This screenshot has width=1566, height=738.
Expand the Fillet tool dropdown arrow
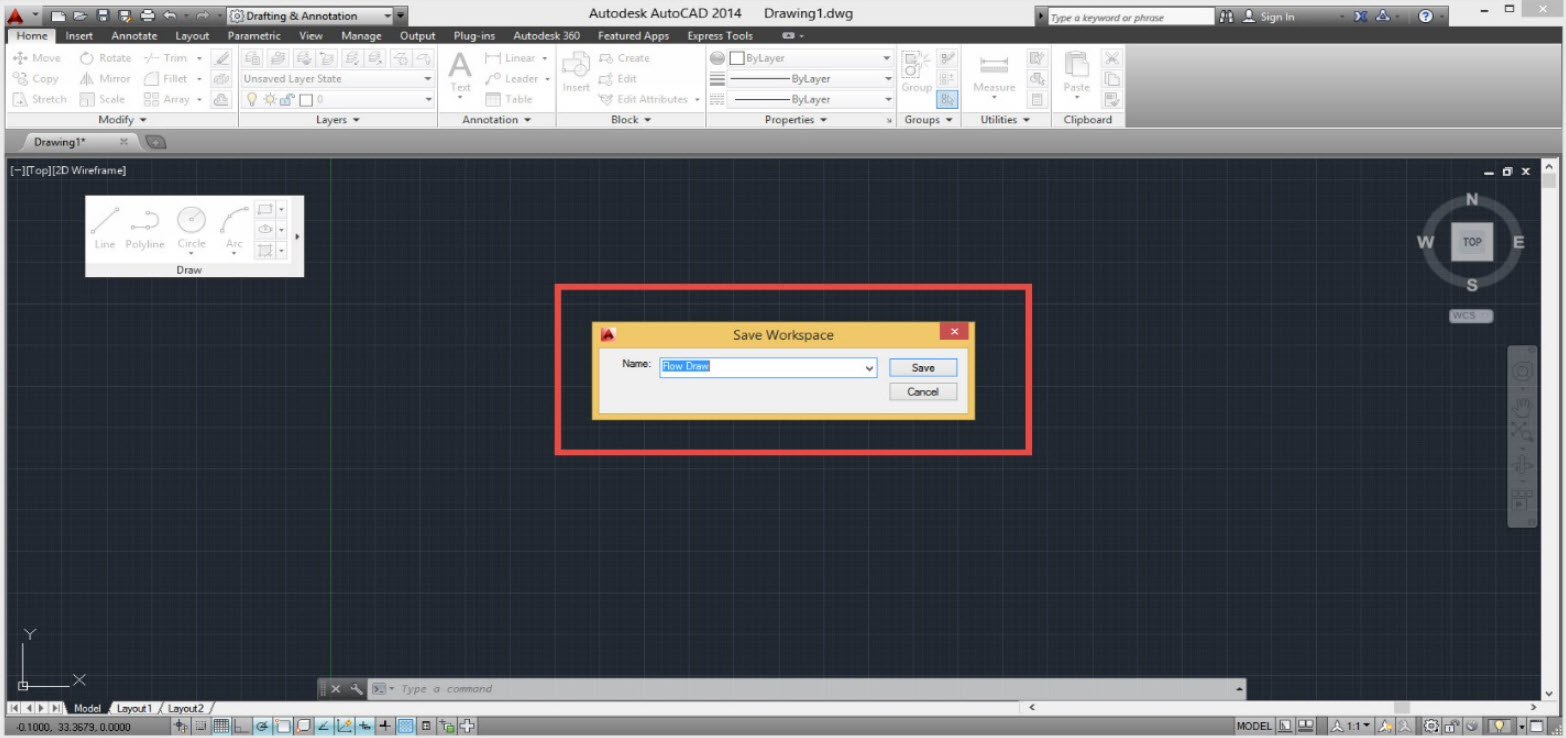pos(198,79)
